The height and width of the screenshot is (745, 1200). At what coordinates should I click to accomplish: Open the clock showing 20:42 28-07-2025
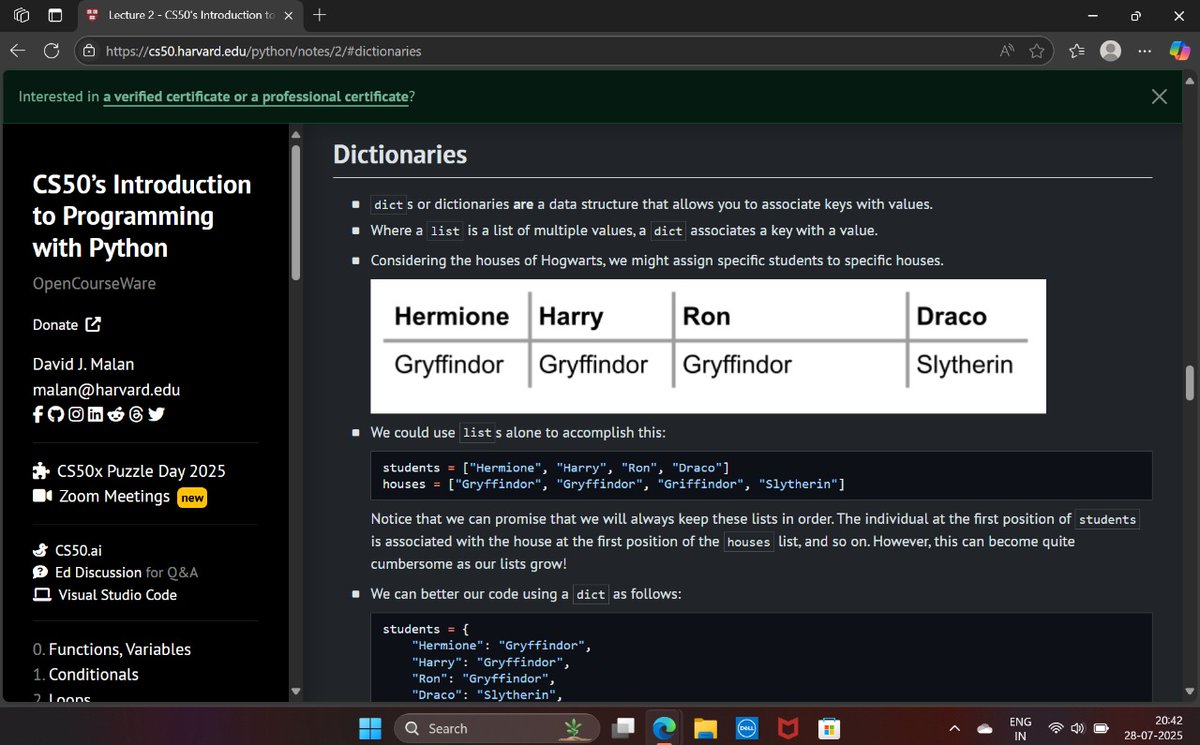(1154, 728)
